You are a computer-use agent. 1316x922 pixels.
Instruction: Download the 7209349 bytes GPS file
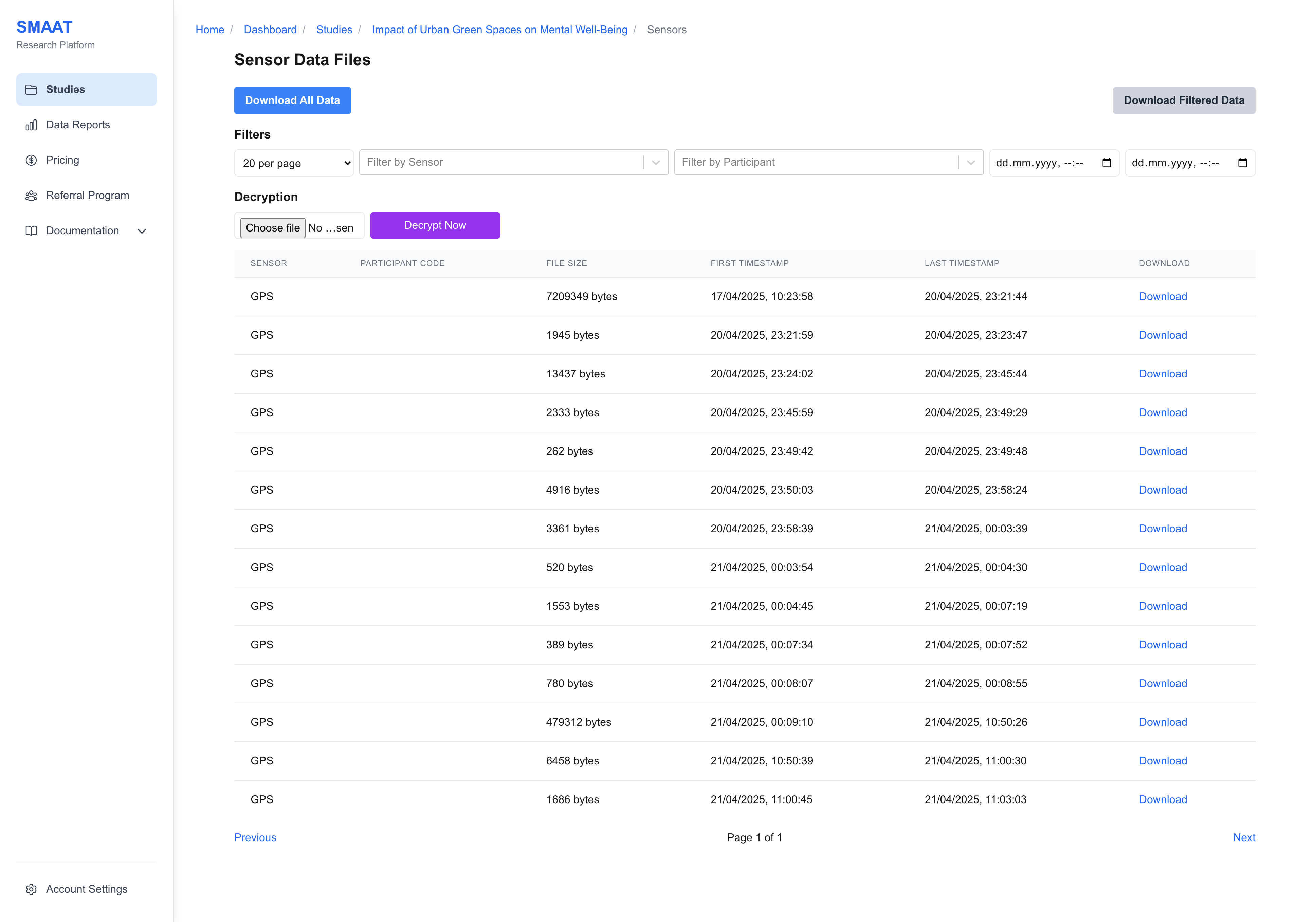tap(1163, 296)
